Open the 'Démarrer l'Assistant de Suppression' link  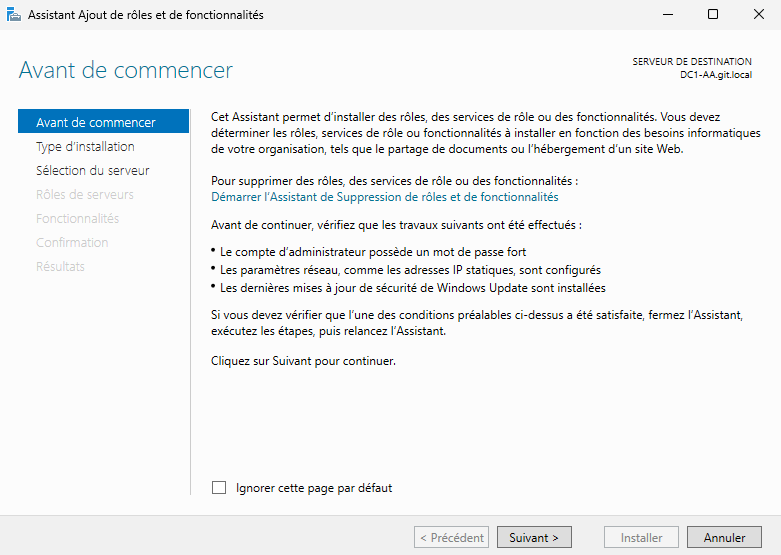point(385,197)
